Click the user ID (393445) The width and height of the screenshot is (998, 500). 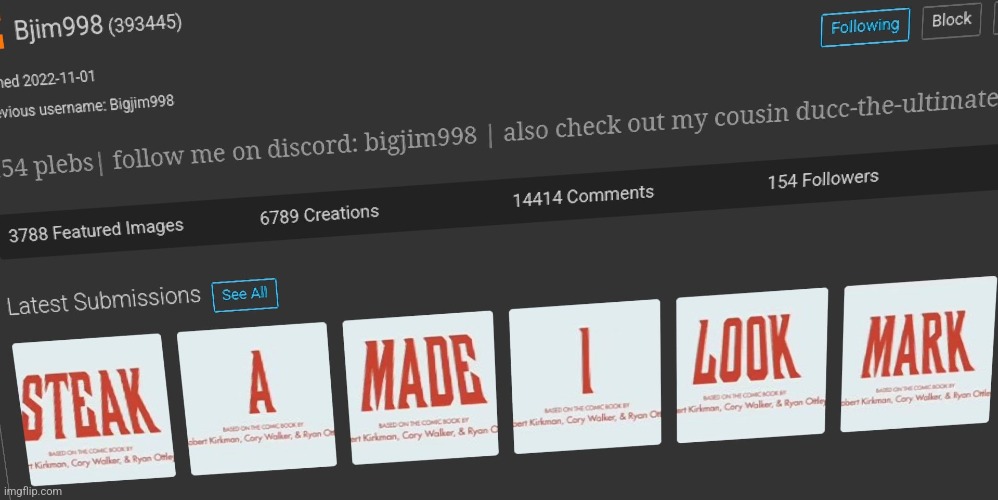(x=145, y=24)
